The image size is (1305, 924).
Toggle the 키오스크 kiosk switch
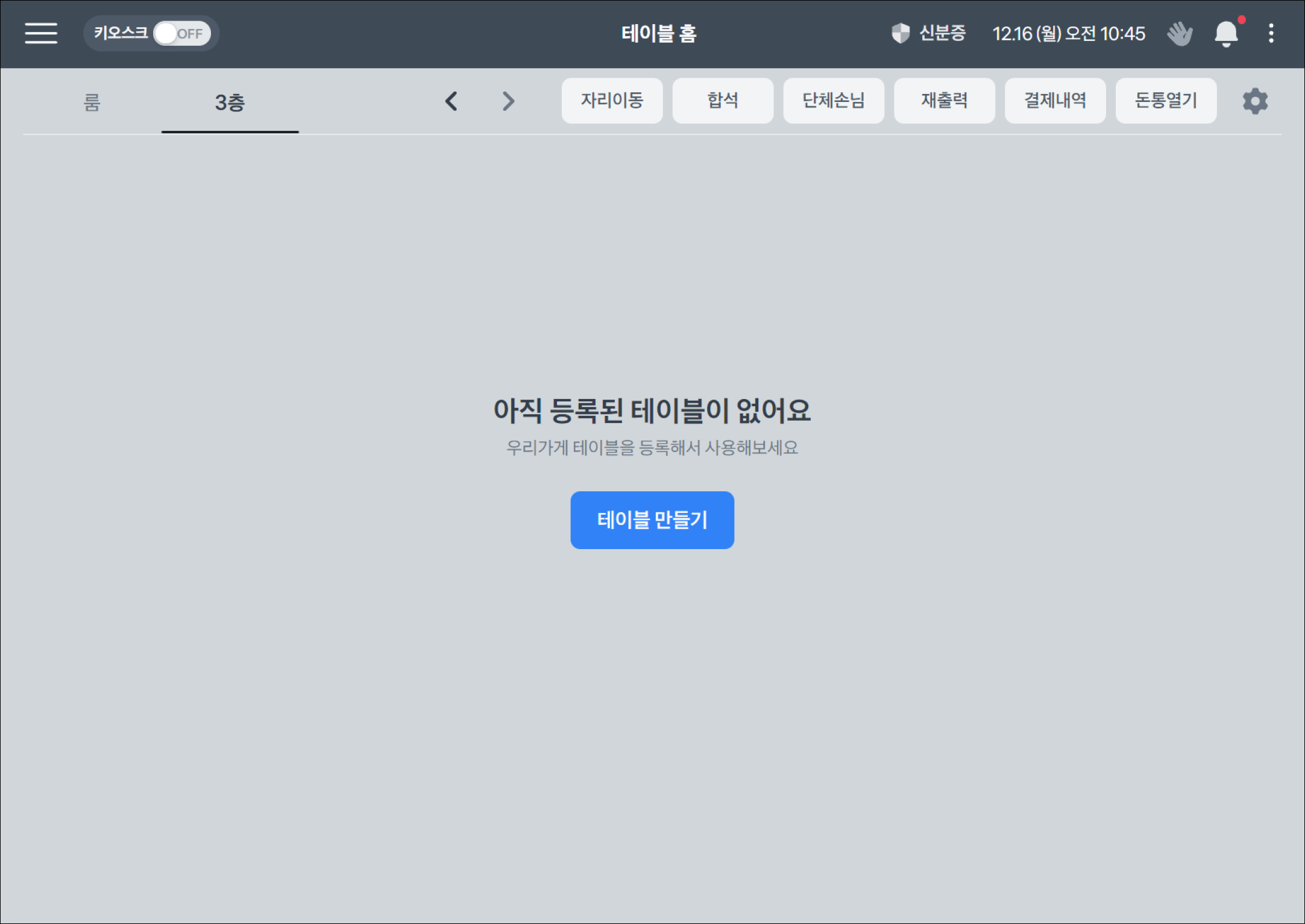[x=181, y=33]
